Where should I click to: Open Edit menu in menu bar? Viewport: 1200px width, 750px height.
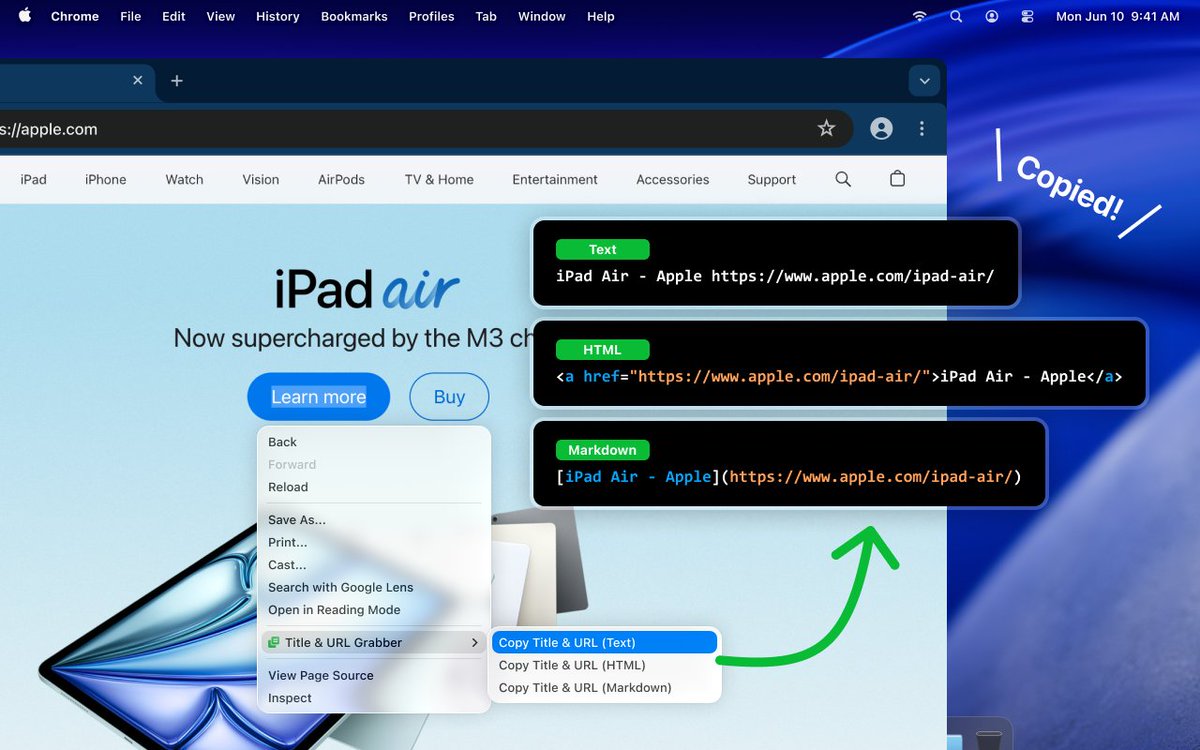coord(174,16)
